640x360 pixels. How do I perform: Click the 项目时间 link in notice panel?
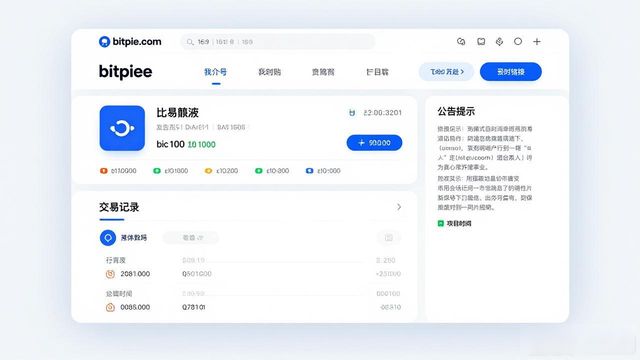coord(459,223)
